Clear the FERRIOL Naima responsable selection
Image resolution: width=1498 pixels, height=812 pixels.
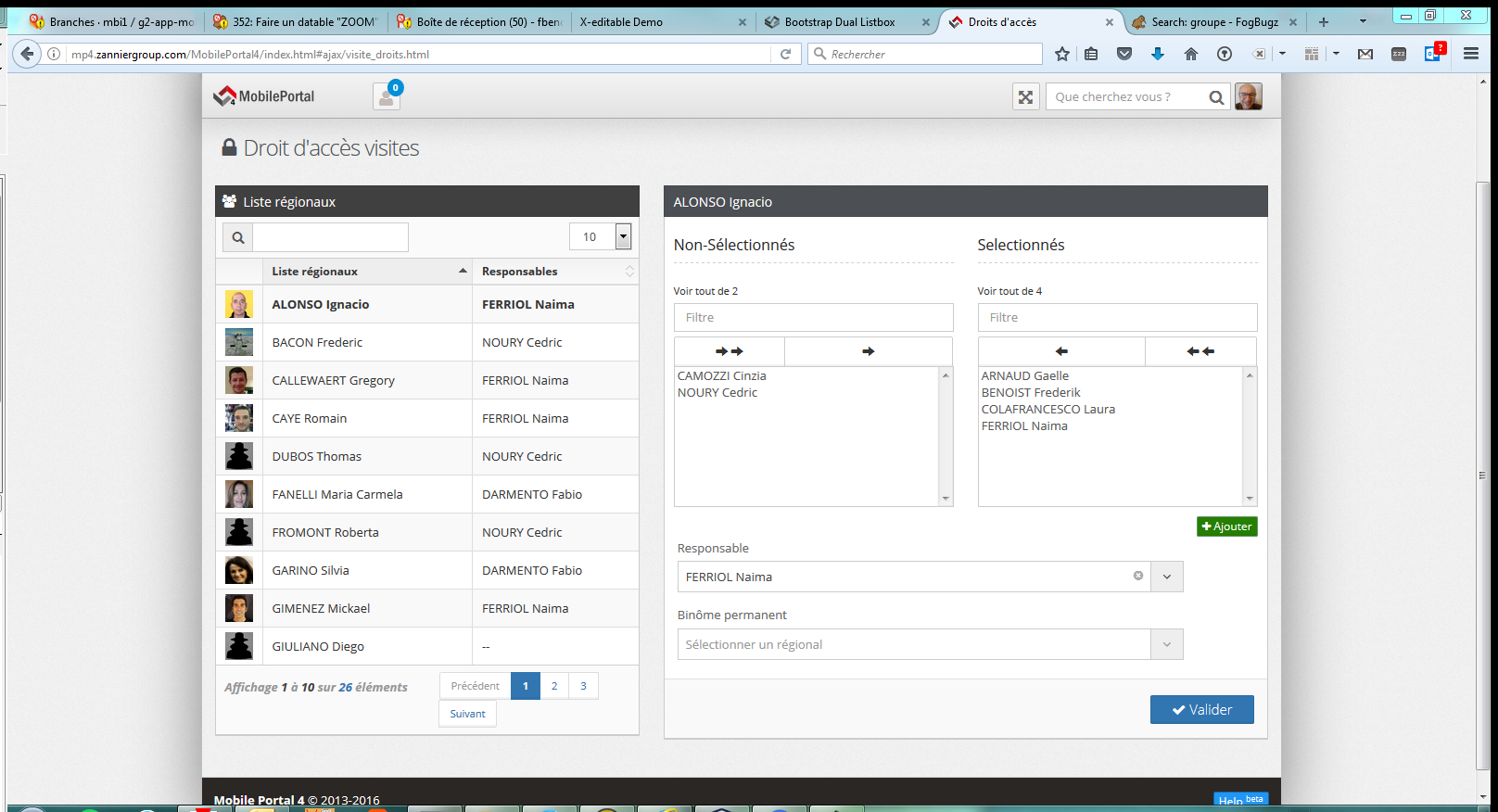coord(1137,576)
